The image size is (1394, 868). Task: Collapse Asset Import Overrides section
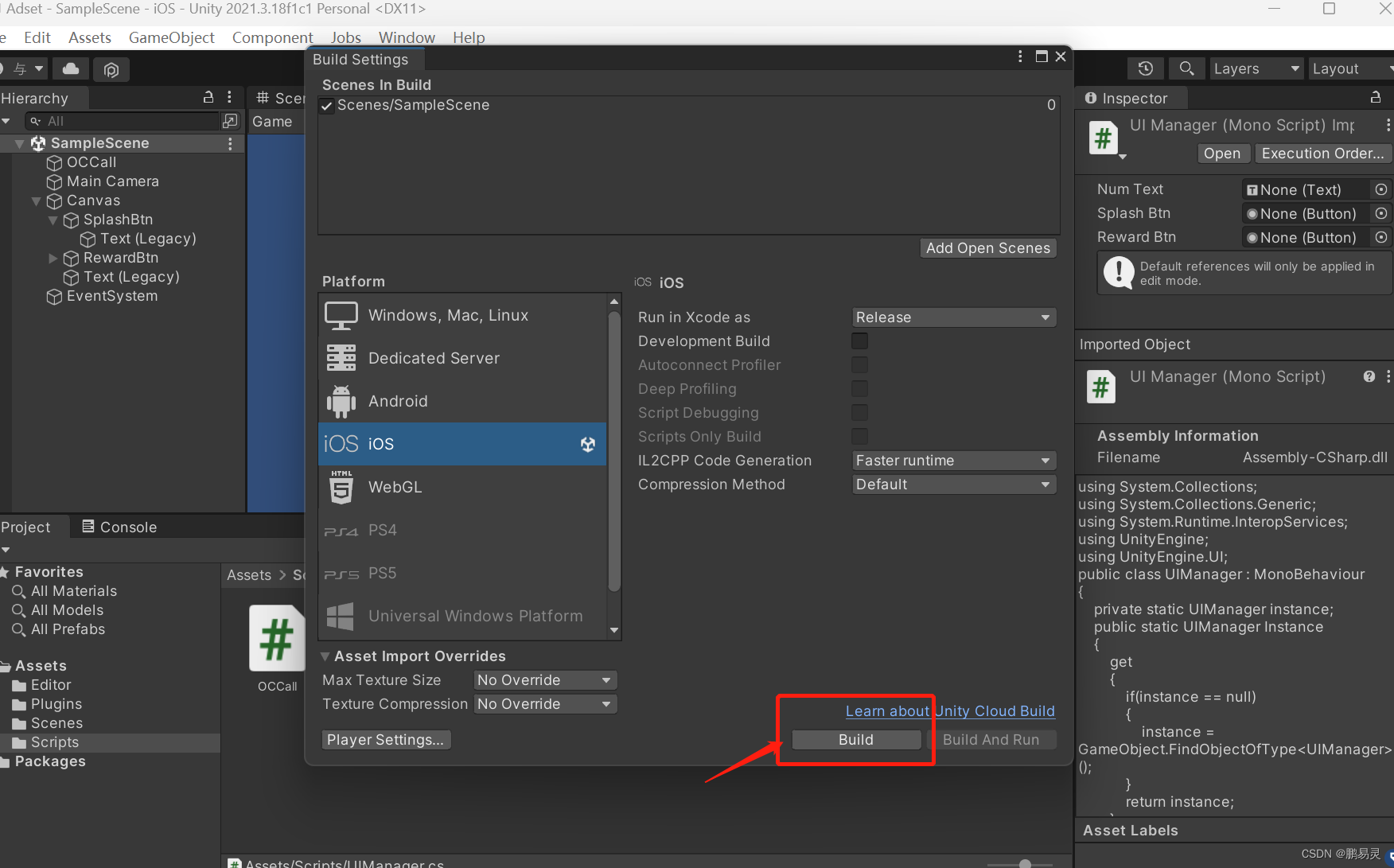coord(325,656)
